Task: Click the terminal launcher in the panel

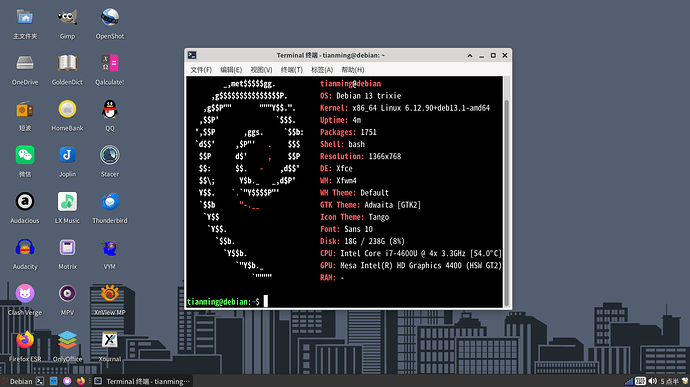Action: pos(40,381)
